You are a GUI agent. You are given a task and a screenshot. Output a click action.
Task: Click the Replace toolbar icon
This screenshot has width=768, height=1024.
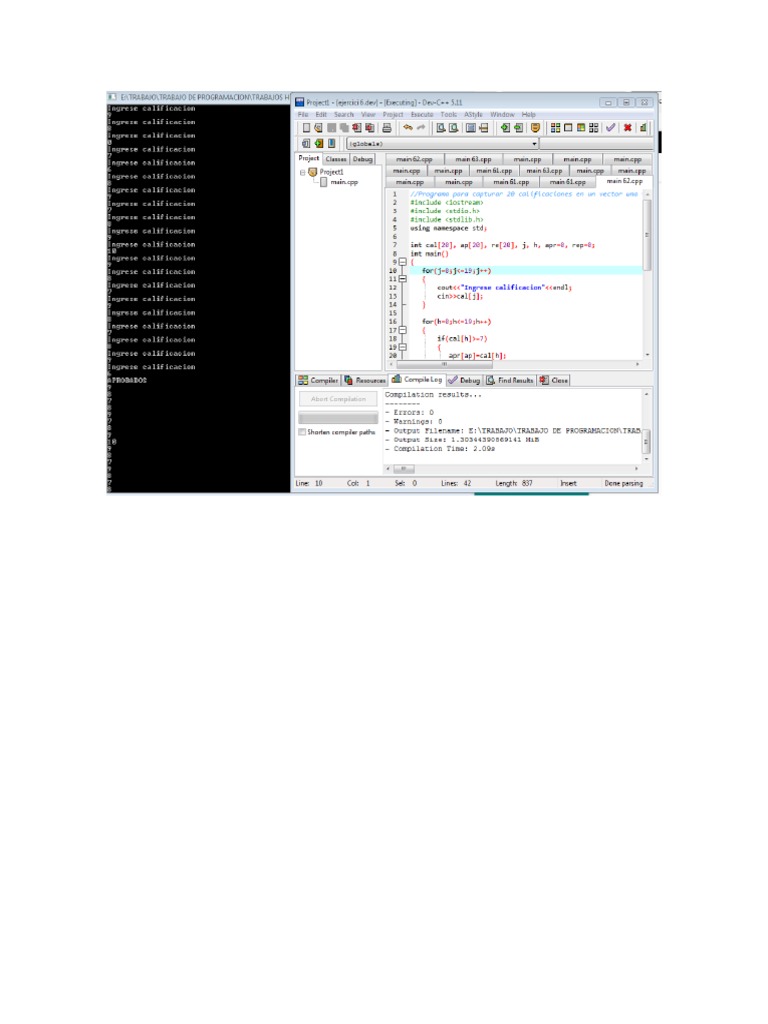453,128
